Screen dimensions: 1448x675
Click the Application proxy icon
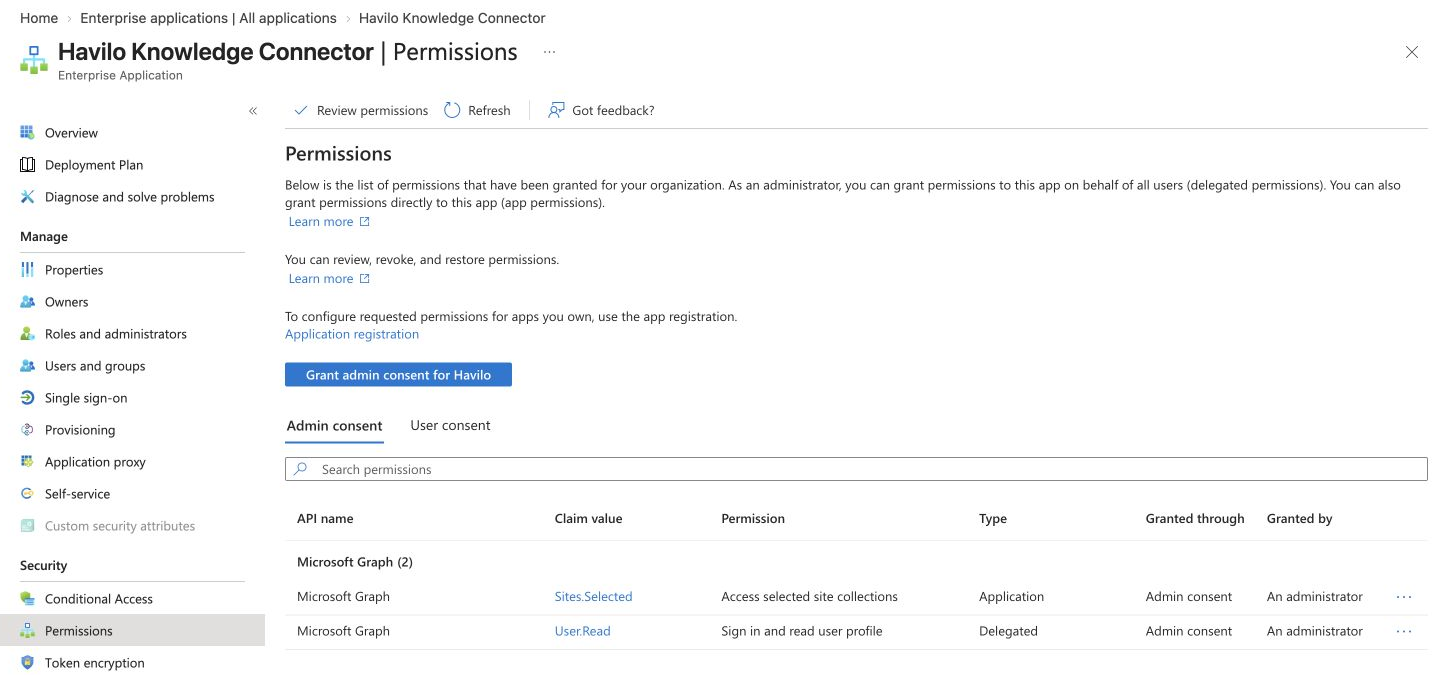[28, 462]
